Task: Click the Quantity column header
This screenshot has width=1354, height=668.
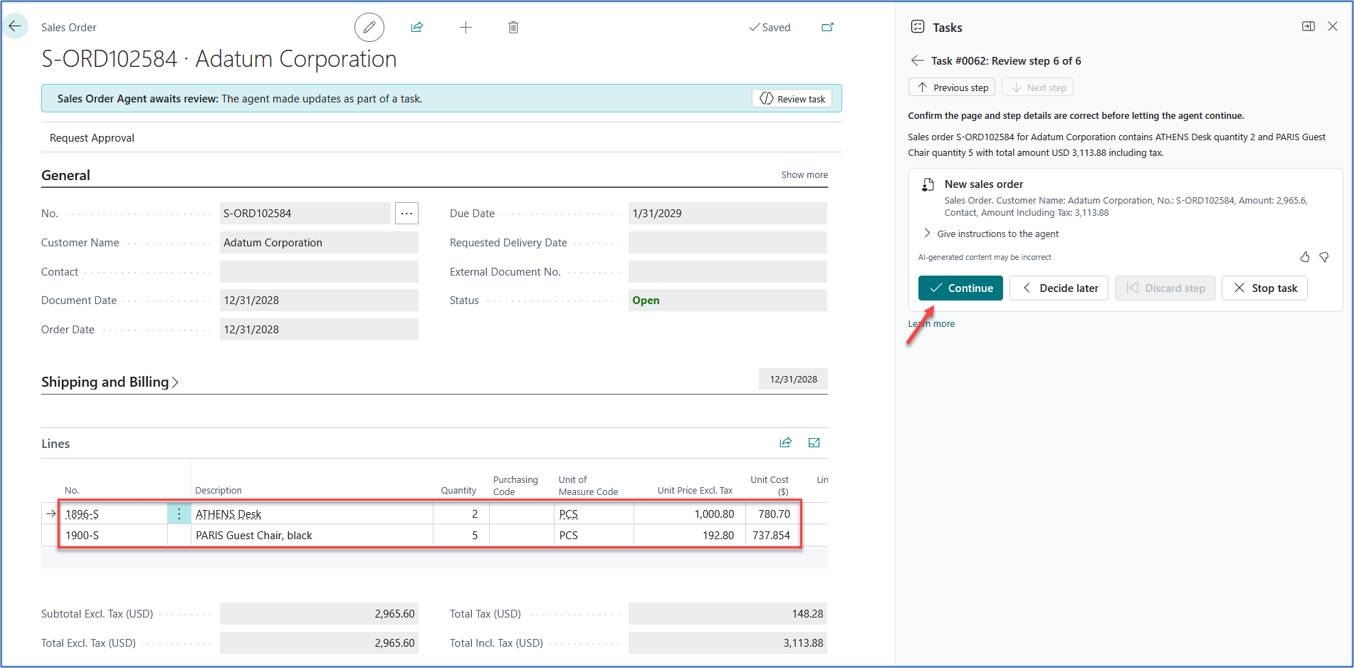Action: pos(459,491)
